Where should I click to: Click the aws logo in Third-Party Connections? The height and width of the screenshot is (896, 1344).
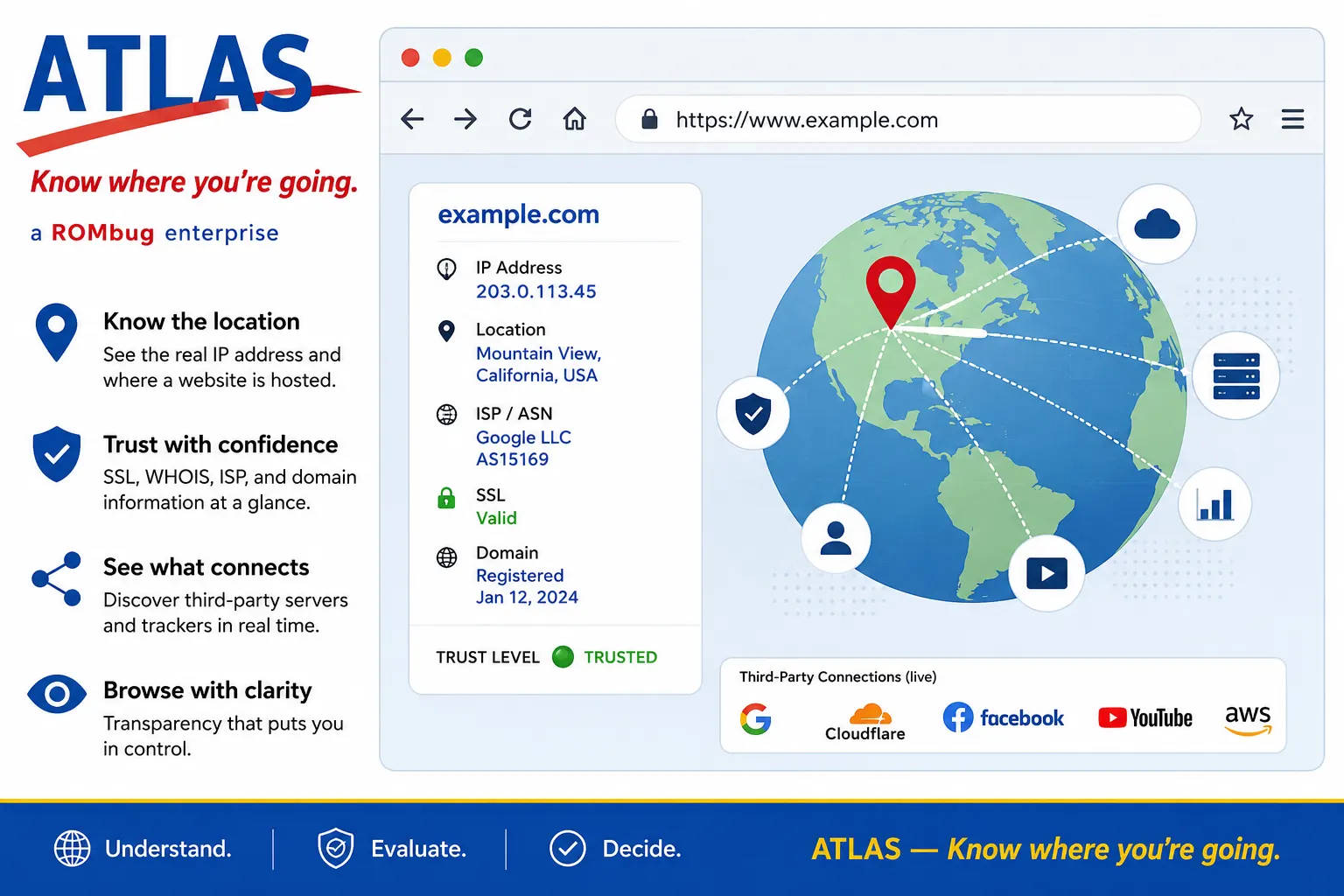(x=1248, y=719)
